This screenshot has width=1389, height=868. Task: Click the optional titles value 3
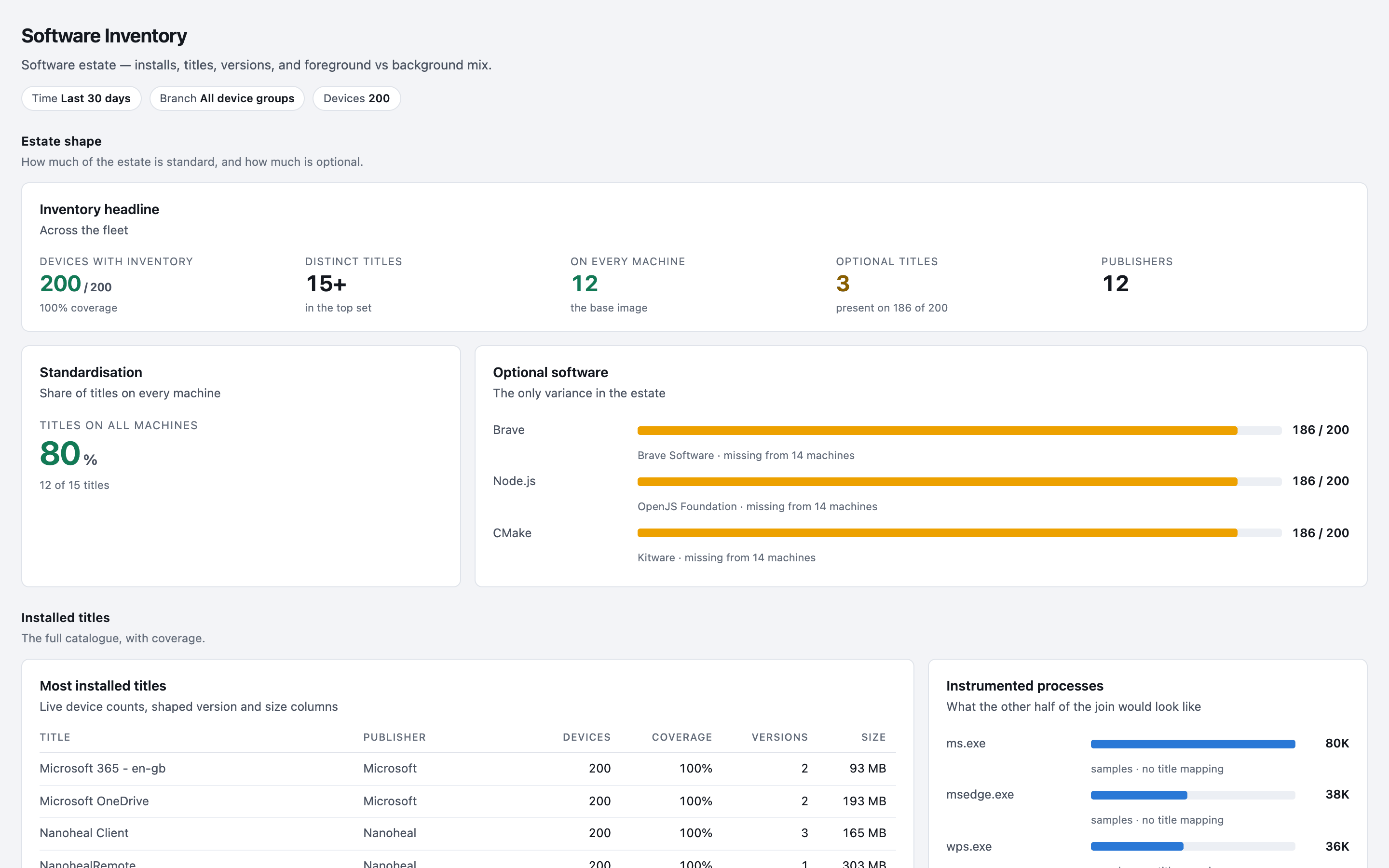tap(843, 284)
